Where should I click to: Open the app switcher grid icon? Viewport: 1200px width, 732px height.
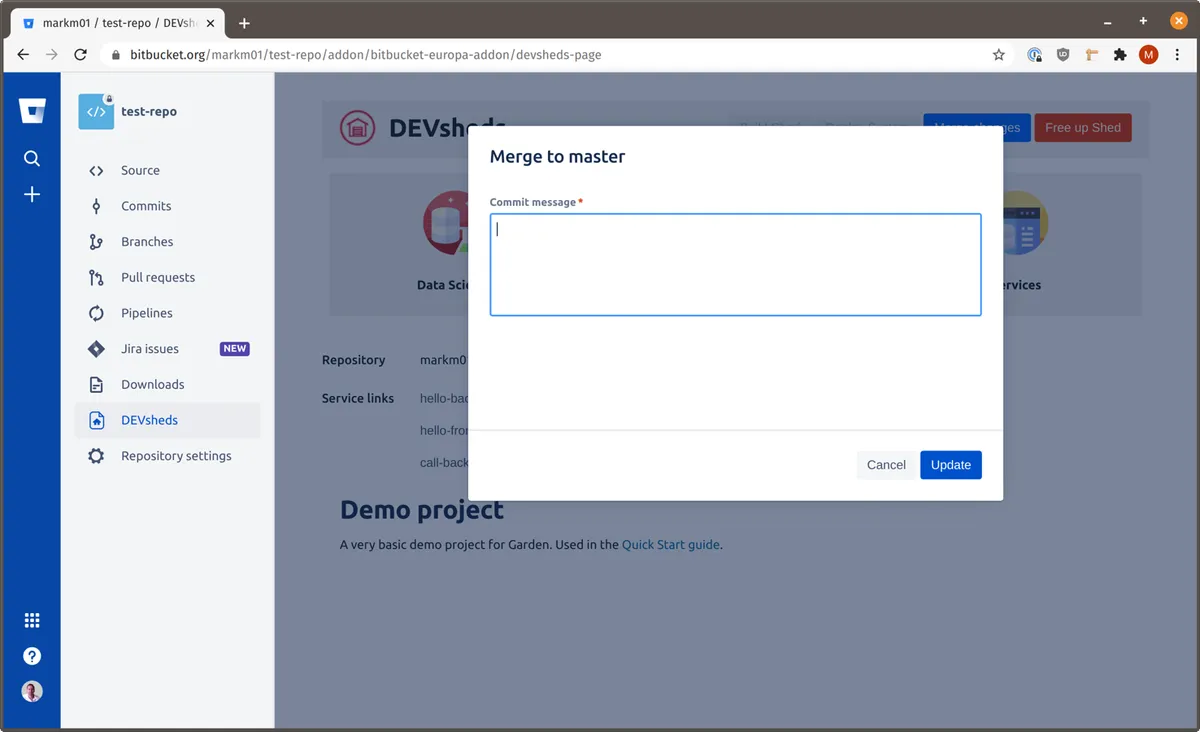32,620
